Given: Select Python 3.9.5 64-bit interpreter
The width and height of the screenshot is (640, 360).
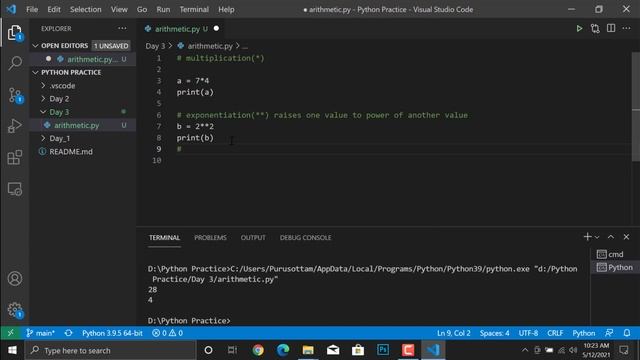Looking at the screenshot, I should pos(112,333).
